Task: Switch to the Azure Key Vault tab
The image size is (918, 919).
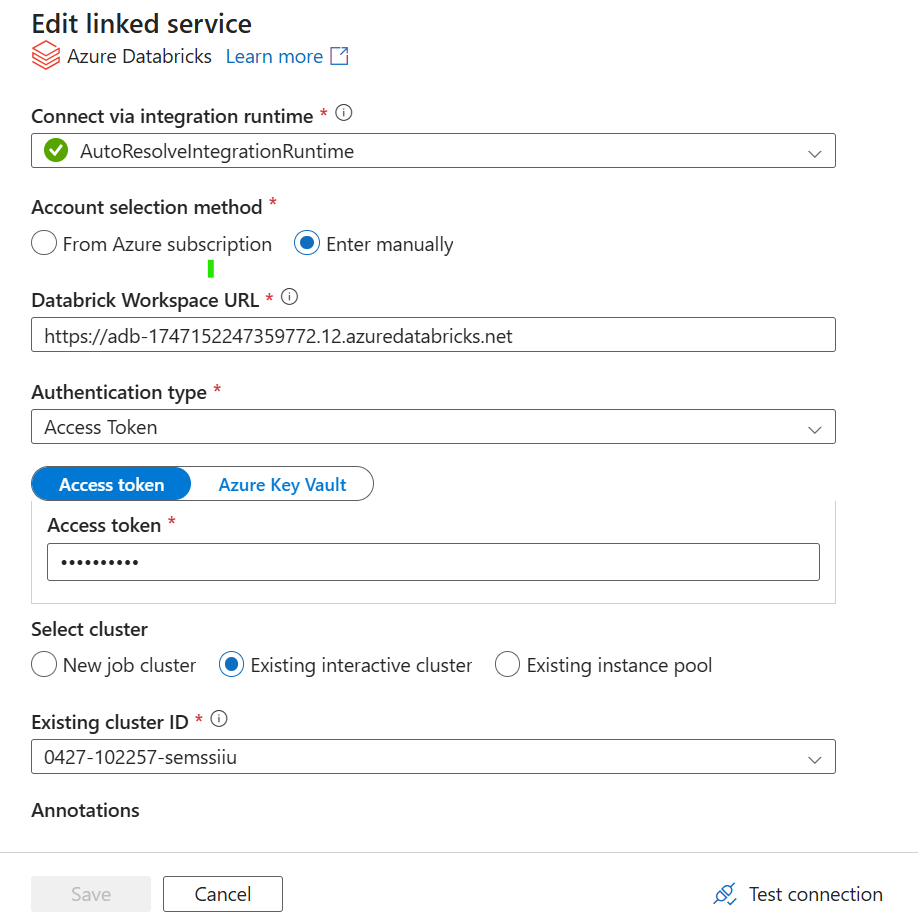Action: 282,485
